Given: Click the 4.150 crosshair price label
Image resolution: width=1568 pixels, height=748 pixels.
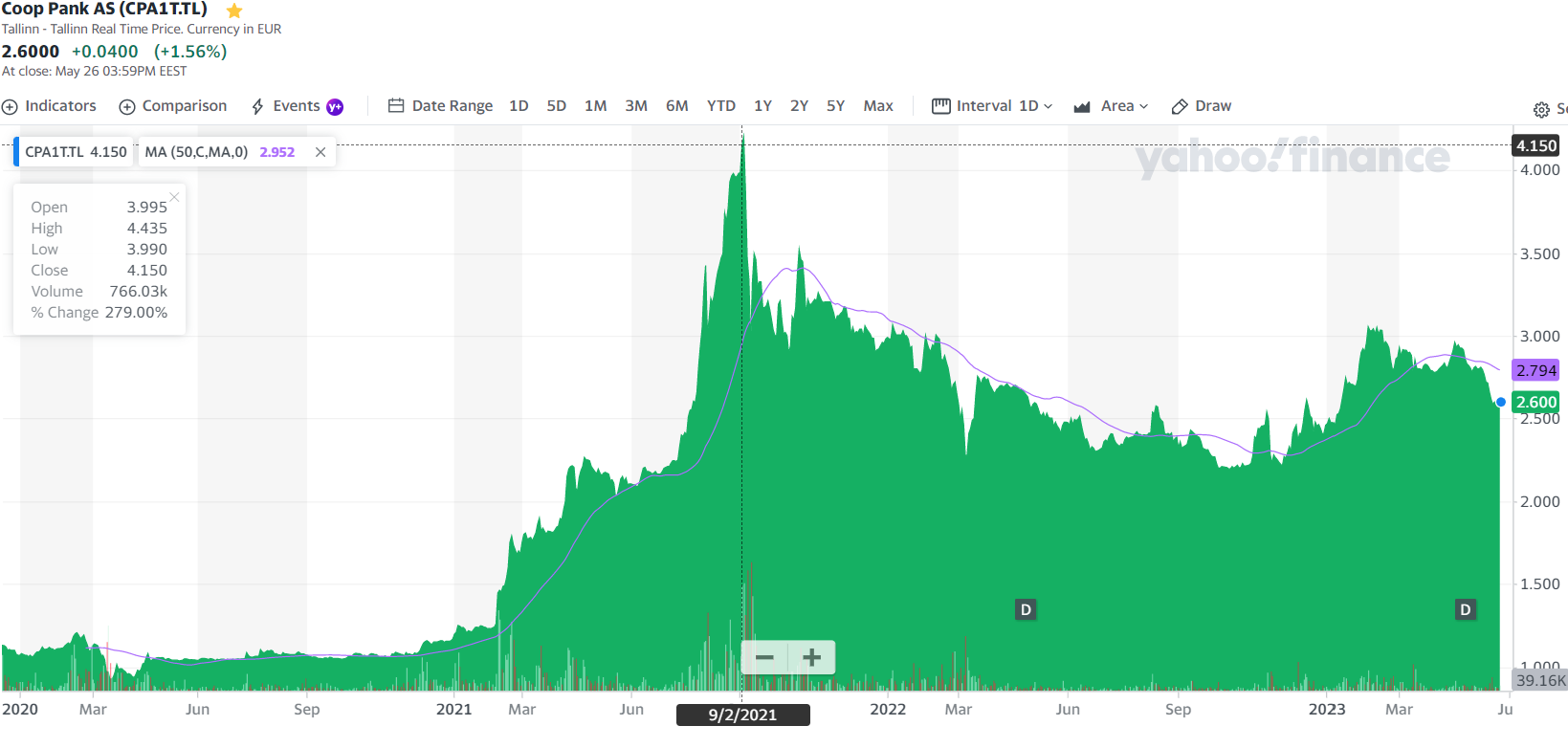Looking at the screenshot, I should click(x=1536, y=145).
